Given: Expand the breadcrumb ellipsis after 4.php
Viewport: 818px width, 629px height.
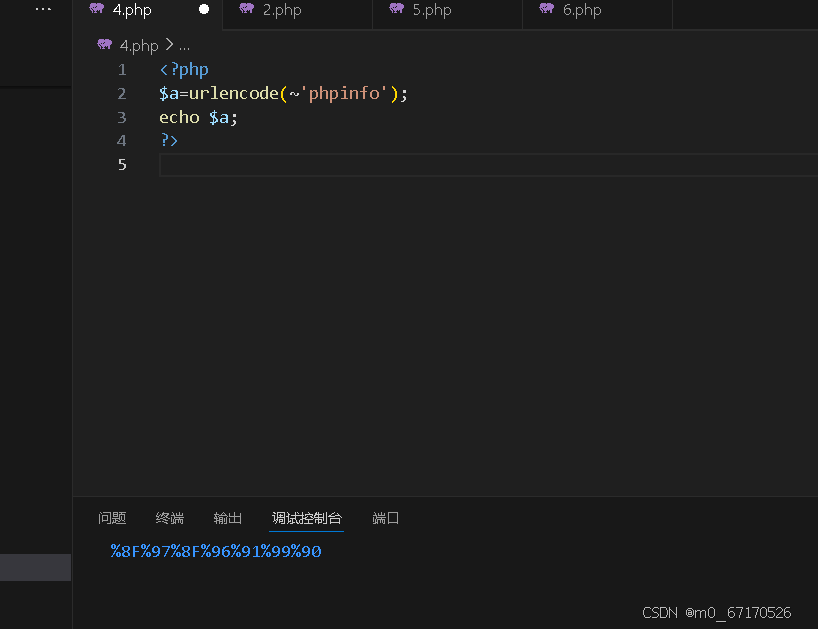Looking at the screenshot, I should (x=183, y=45).
